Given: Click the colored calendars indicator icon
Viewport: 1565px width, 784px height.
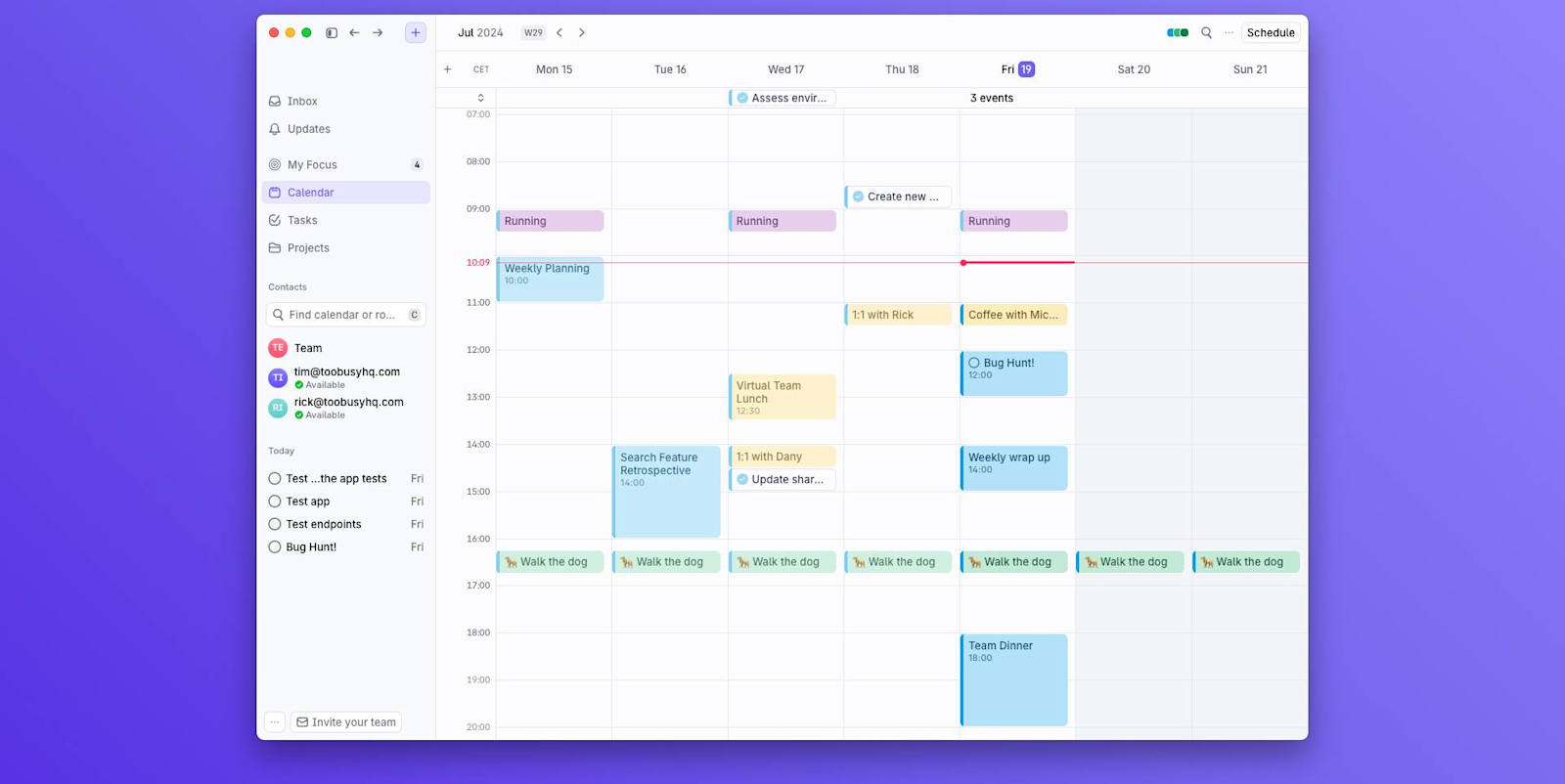Looking at the screenshot, I should pos(1178,32).
